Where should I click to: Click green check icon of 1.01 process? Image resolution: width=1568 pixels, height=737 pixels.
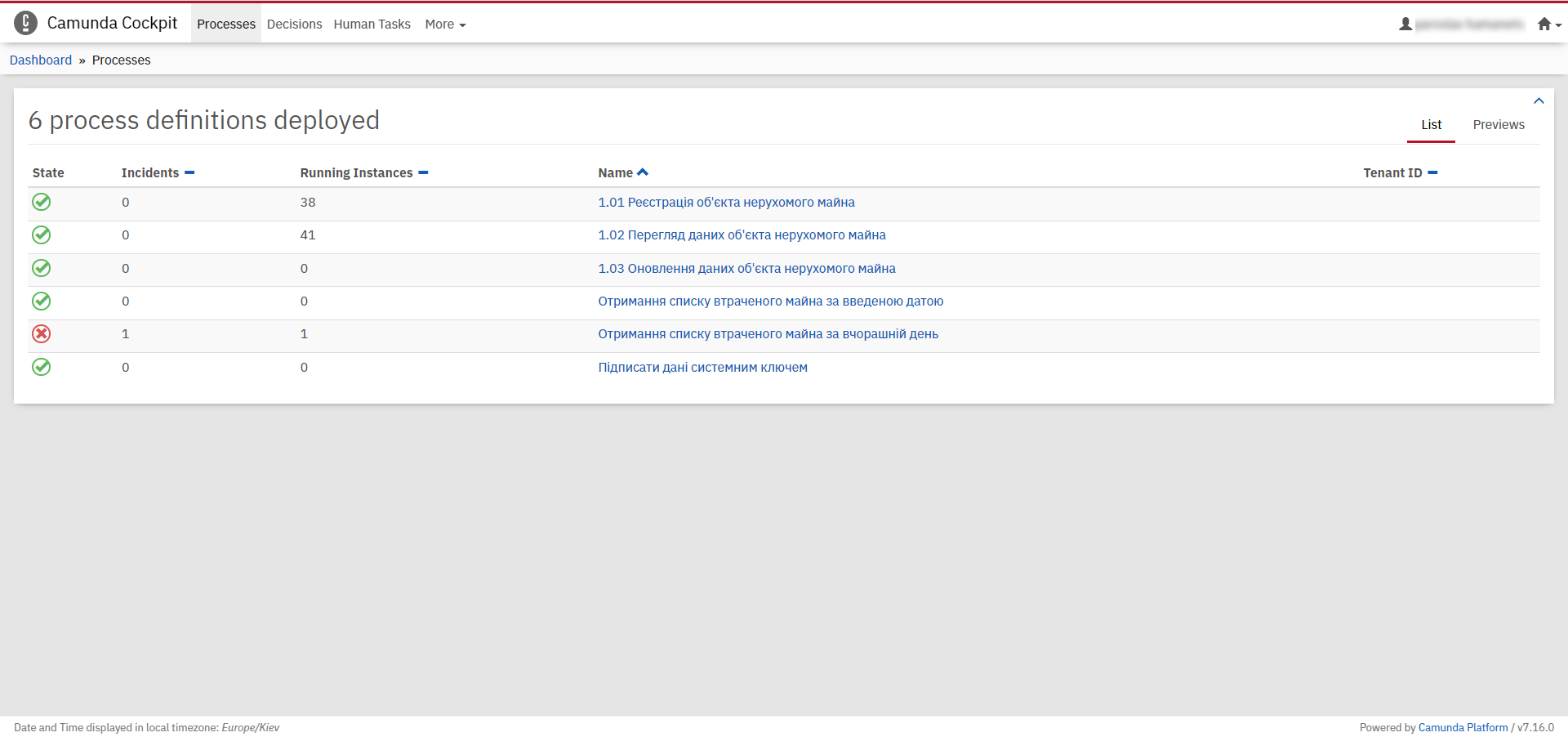(42, 202)
